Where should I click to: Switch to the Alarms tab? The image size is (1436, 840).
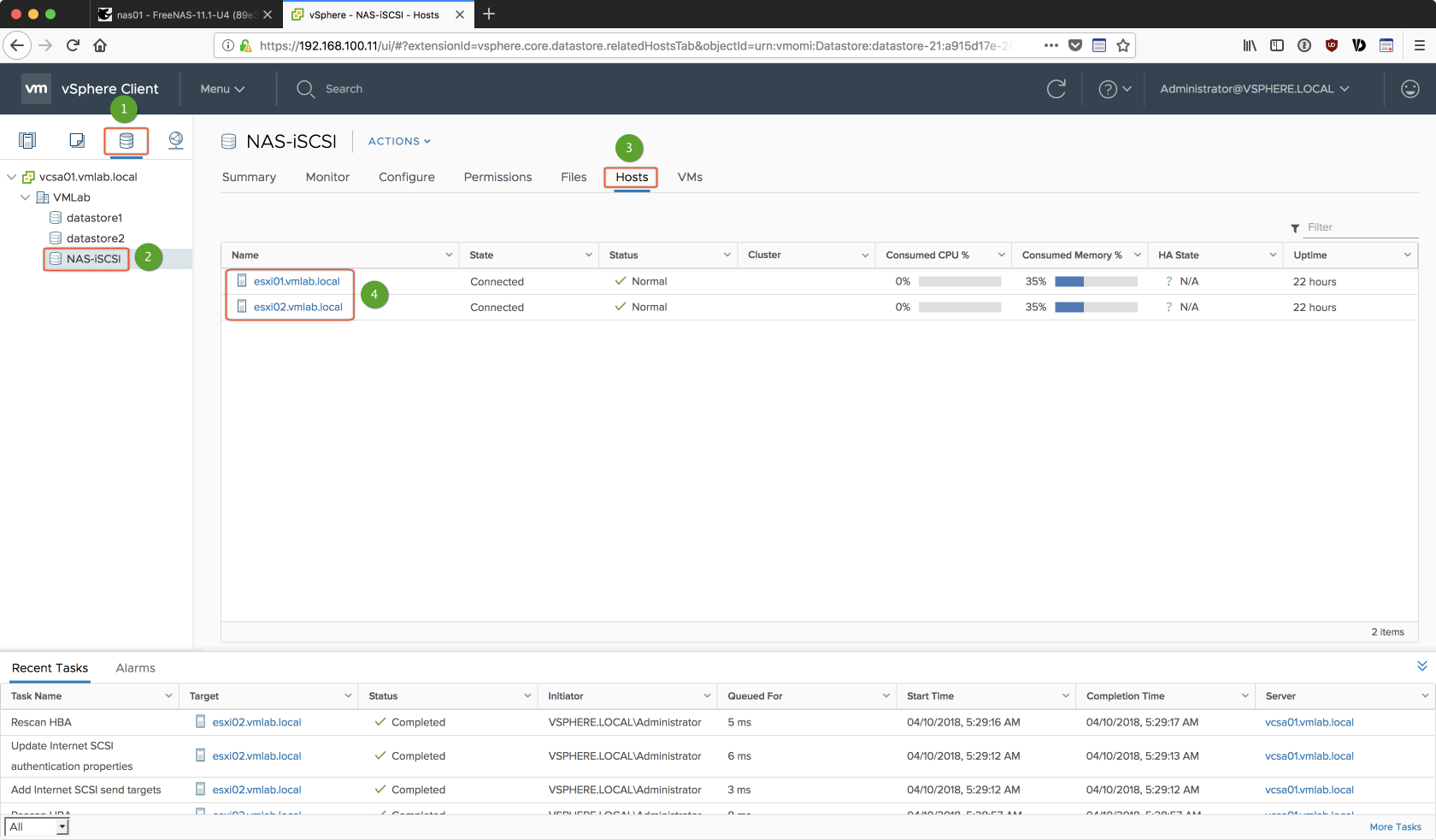point(135,668)
